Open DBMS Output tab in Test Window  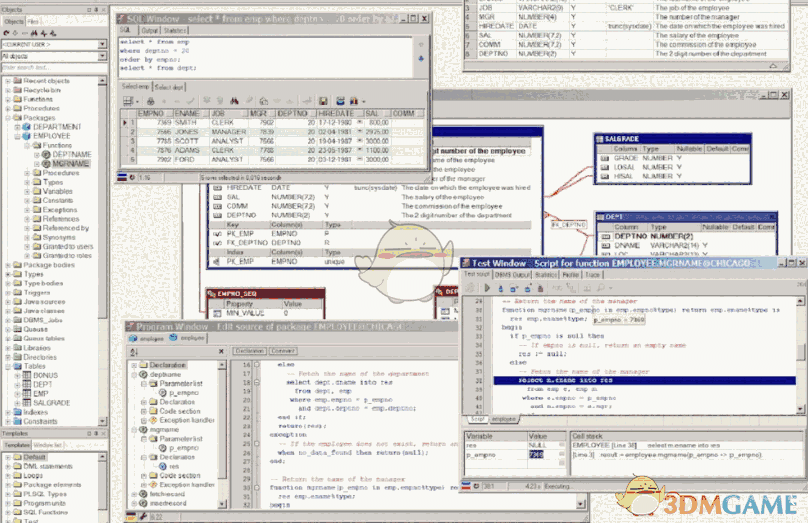(x=512, y=275)
